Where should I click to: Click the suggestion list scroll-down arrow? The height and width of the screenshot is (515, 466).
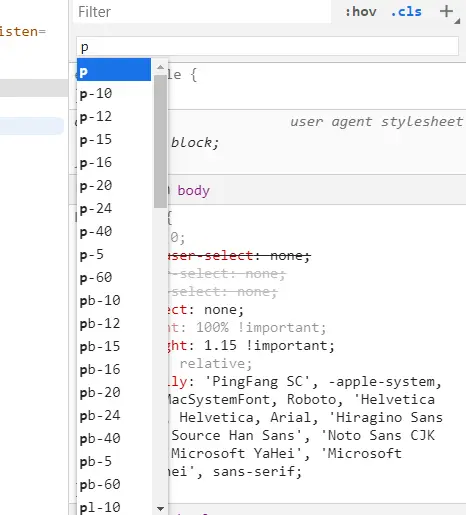(160, 509)
